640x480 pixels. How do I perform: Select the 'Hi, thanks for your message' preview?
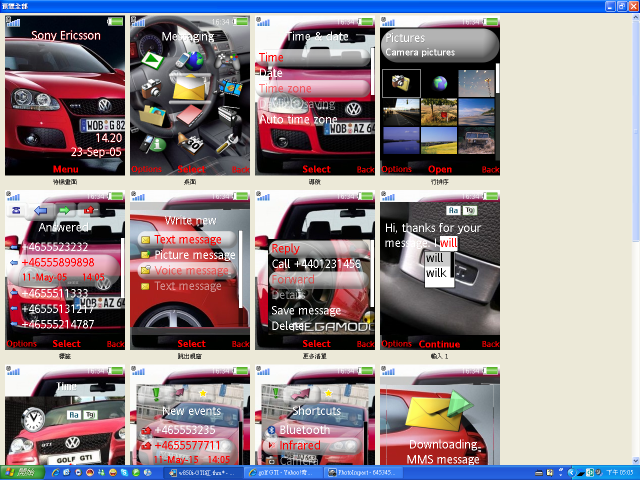point(440,270)
